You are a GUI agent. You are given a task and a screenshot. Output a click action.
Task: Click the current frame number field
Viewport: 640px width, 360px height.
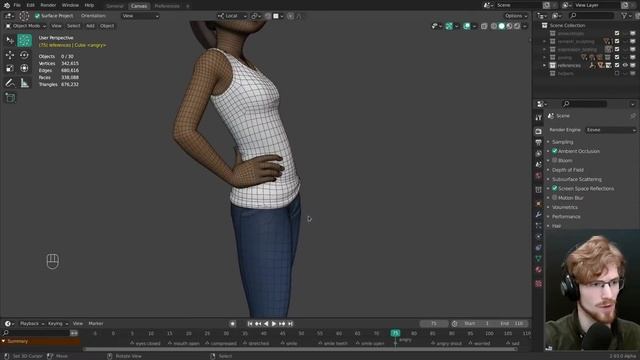point(433,324)
